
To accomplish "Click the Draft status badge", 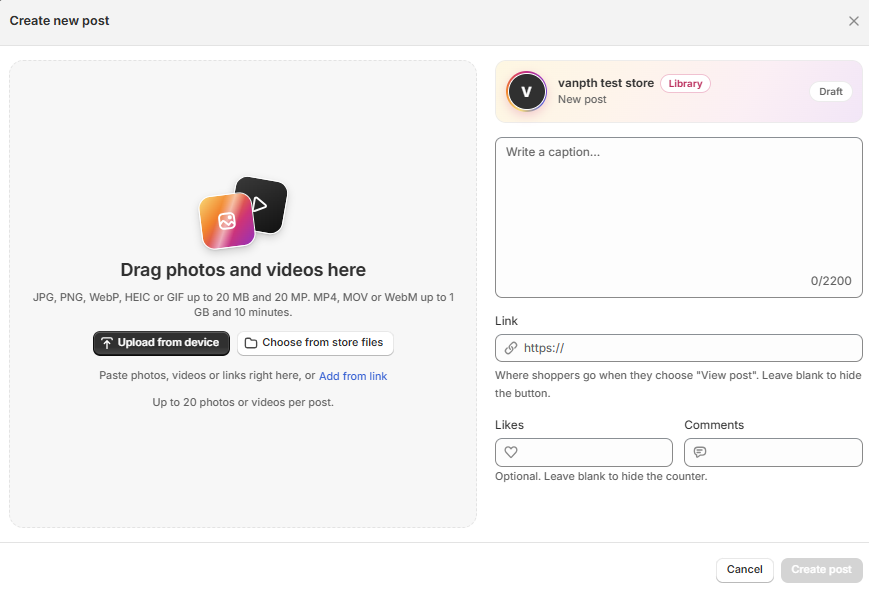I will click(831, 91).
